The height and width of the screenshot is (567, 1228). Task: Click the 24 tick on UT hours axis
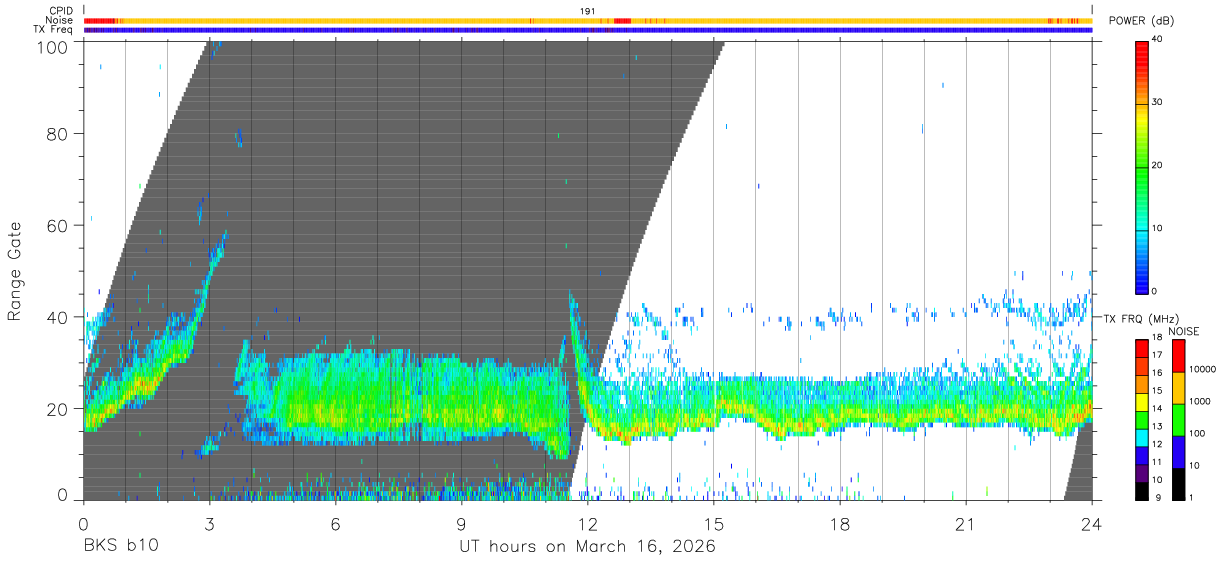1091,523
